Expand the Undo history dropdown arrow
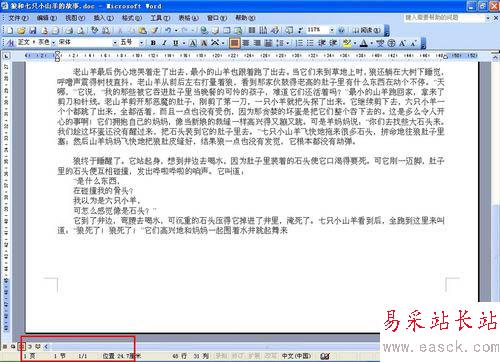The image size is (500, 362). (175, 31)
